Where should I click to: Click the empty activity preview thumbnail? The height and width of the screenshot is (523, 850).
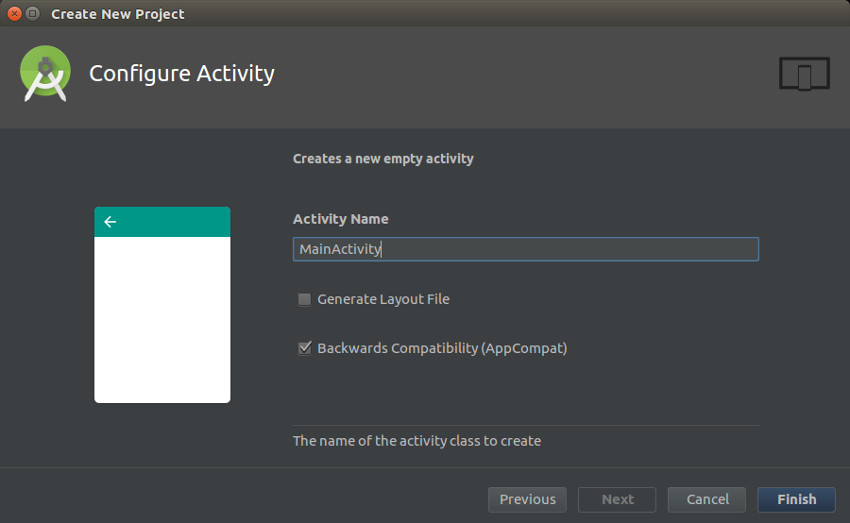pyautogui.click(x=162, y=305)
